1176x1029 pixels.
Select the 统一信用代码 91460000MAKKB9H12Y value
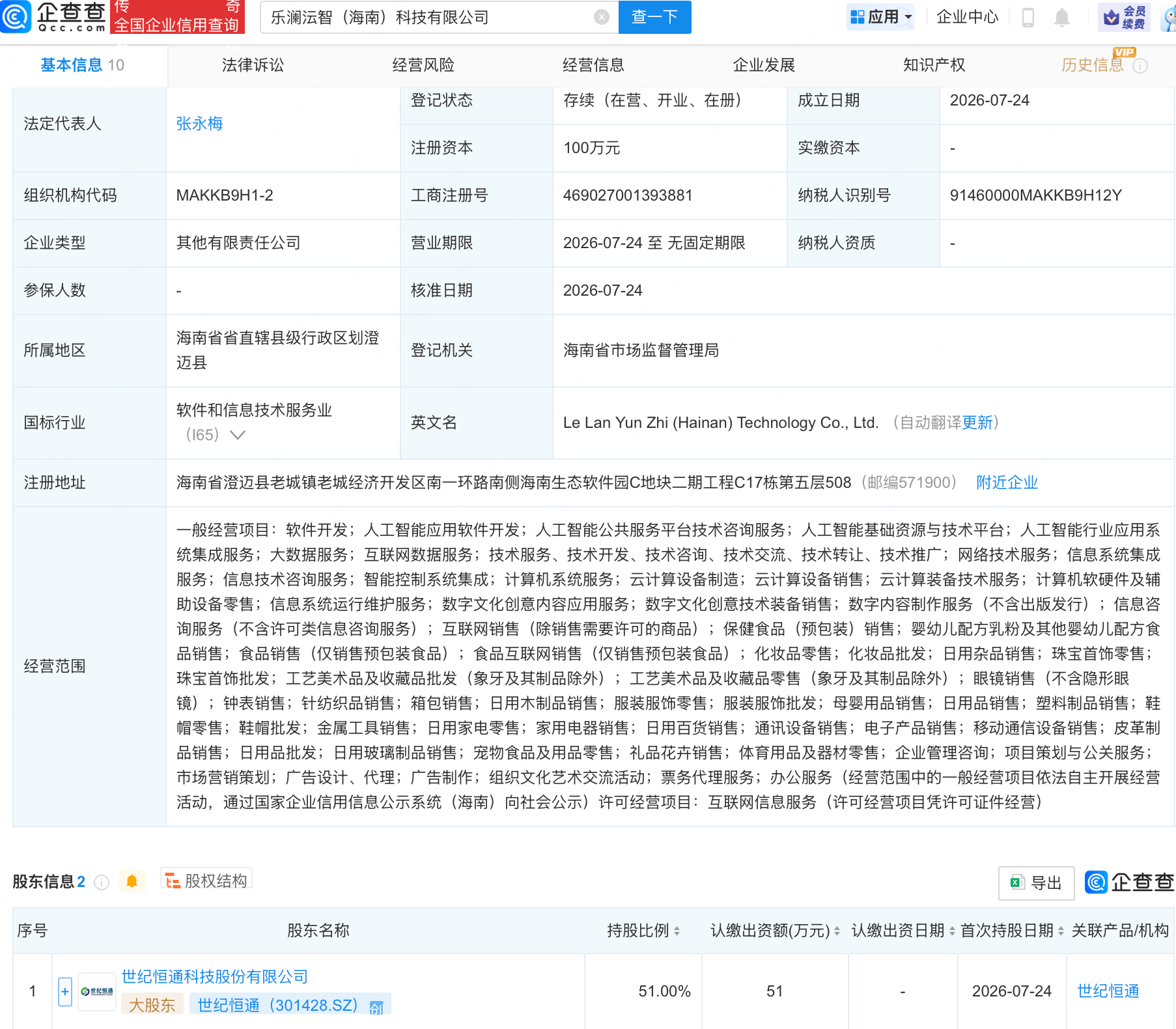tap(1035, 195)
